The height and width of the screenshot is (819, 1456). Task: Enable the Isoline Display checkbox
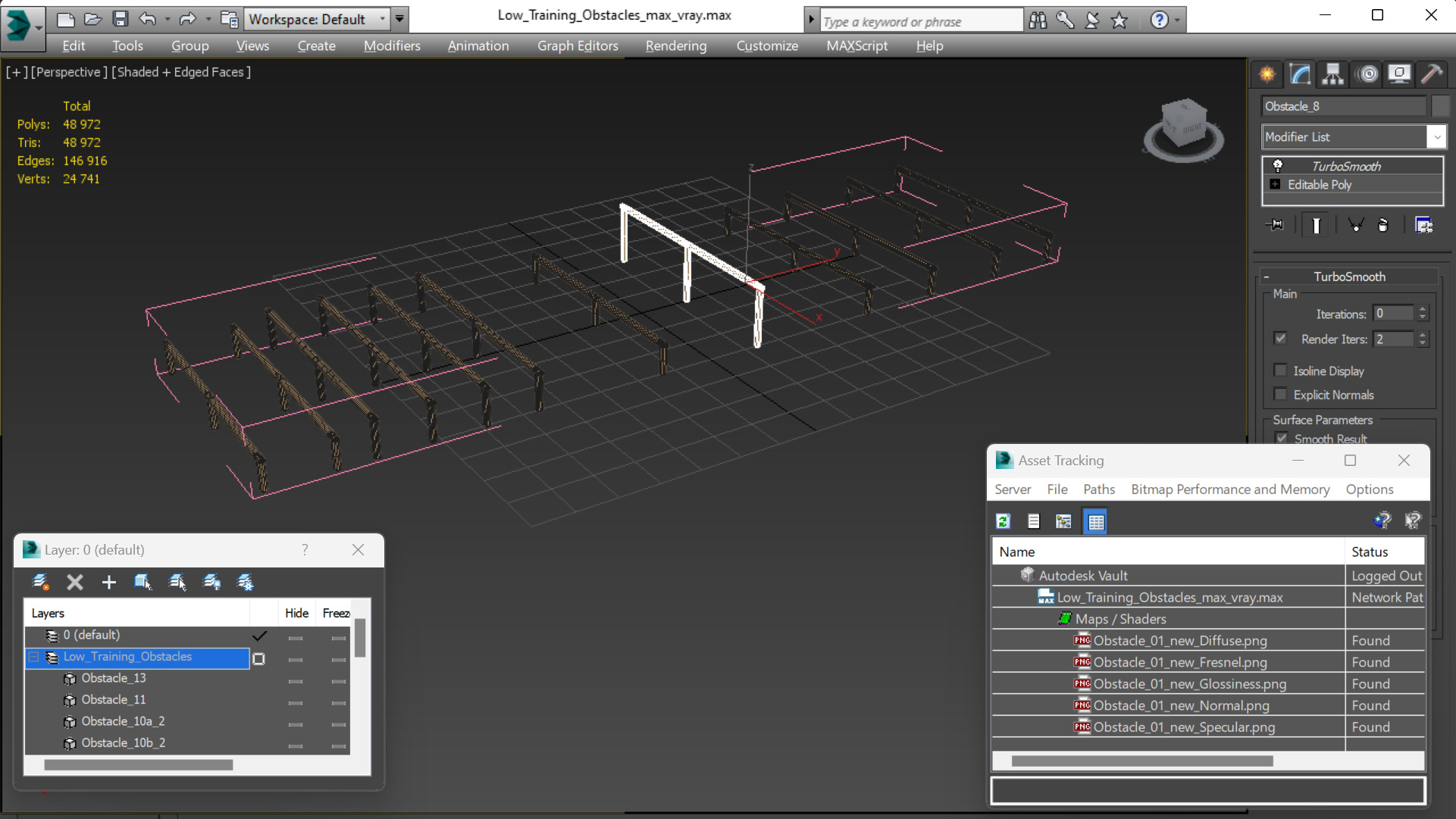[1281, 370]
